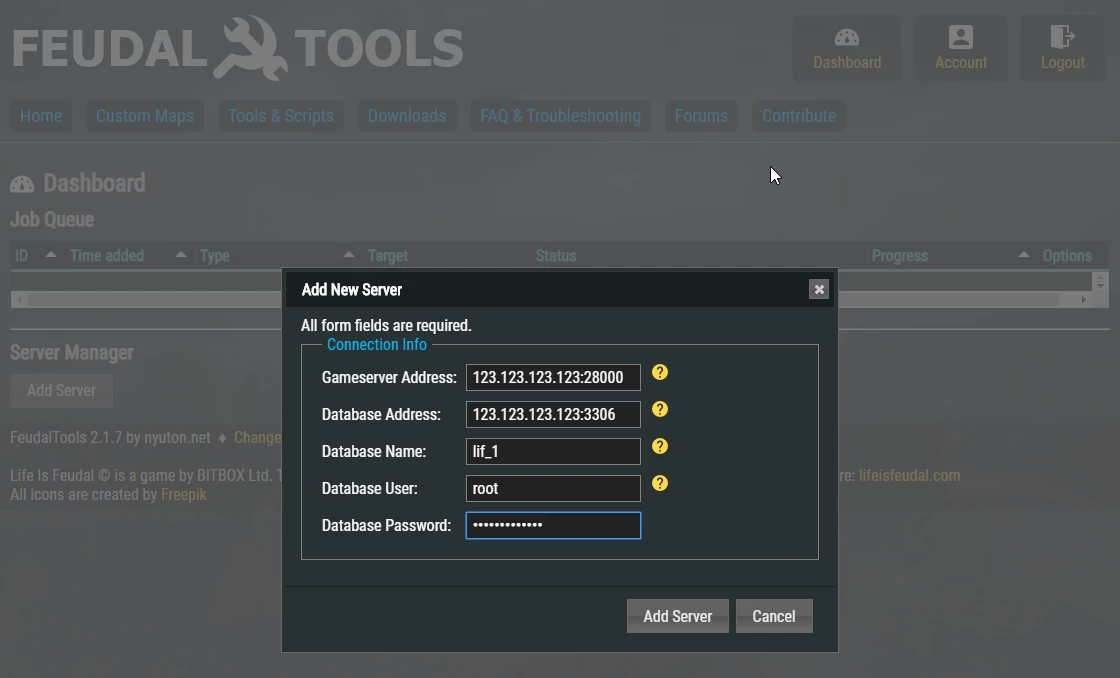Sort job queue by Progress column
The image size is (1120, 678).
[899, 256]
